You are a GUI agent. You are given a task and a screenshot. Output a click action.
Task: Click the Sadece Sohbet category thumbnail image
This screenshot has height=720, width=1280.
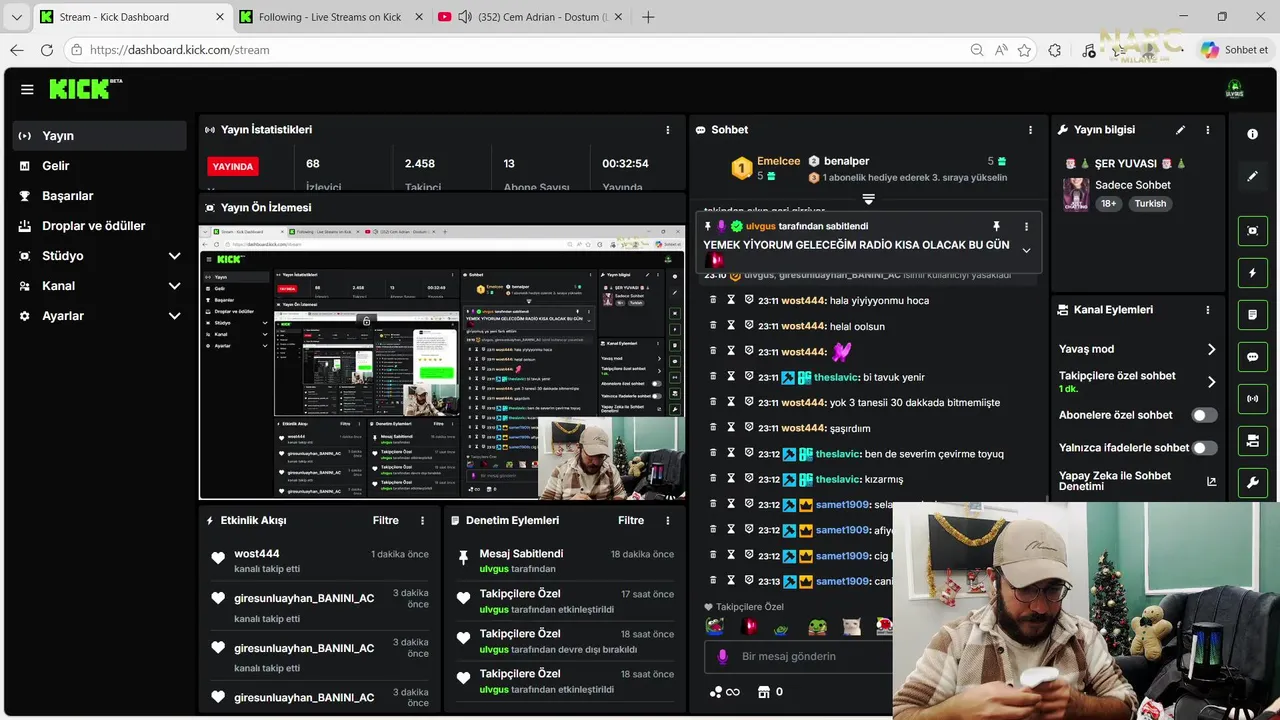(1076, 194)
